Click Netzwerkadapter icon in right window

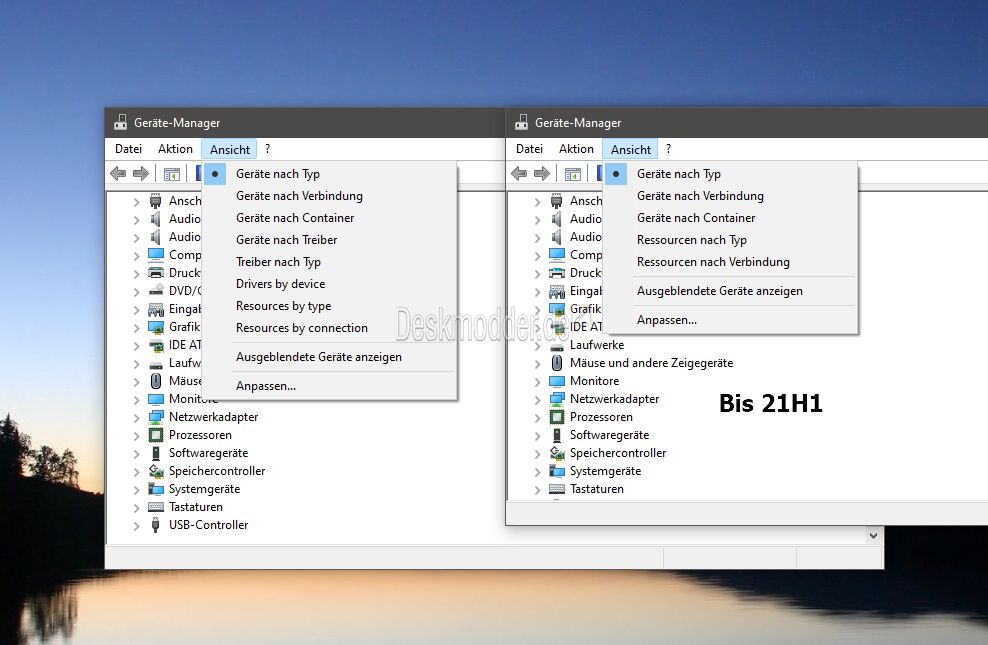click(557, 399)
